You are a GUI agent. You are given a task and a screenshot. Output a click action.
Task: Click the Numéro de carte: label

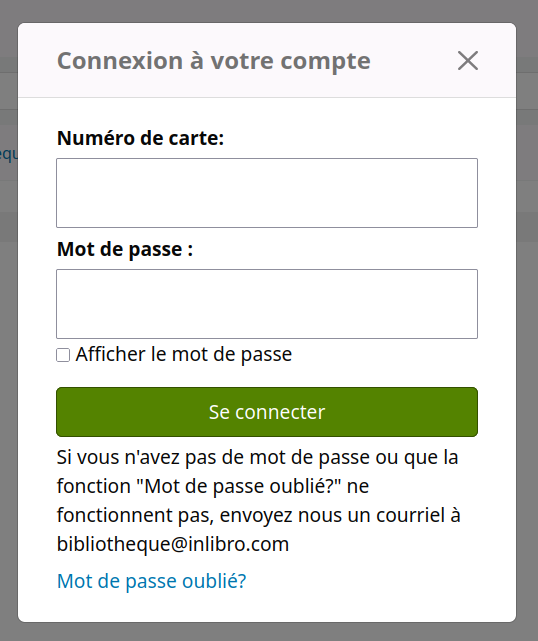pyautogui.click(x=140, y=138)
